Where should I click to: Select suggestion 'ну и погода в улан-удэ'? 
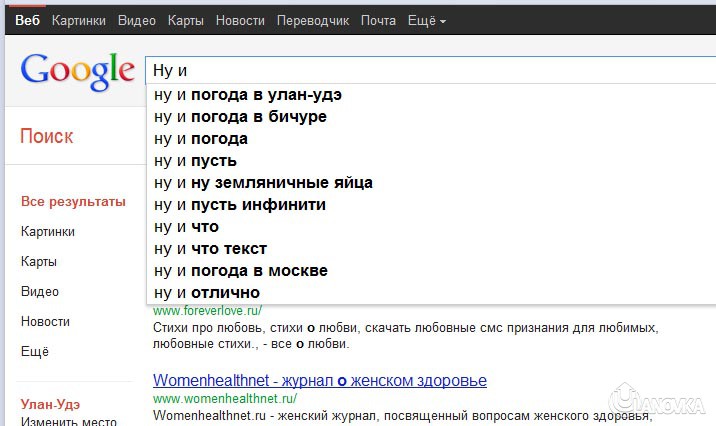(431, 95)
